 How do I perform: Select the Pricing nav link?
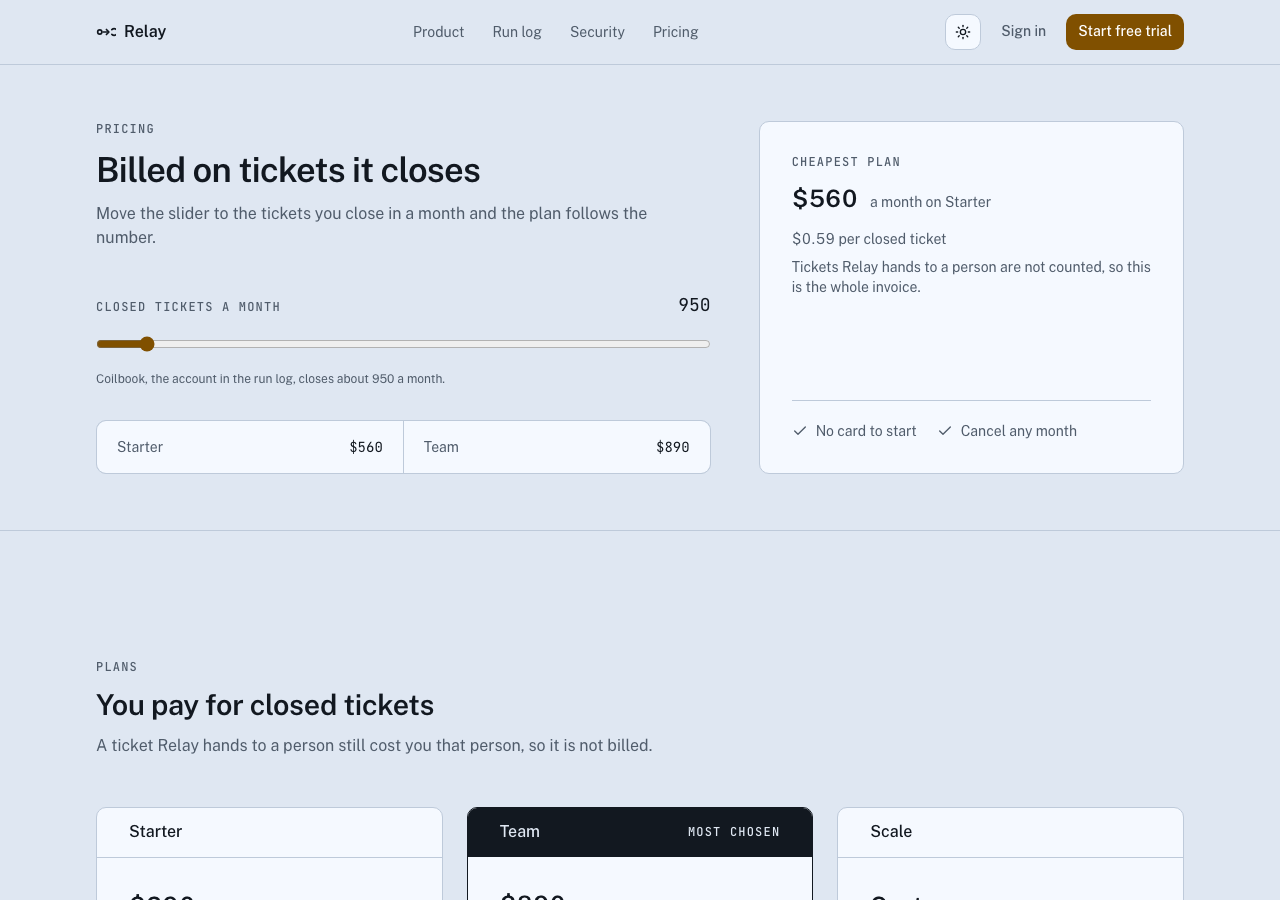click(676, 32)
